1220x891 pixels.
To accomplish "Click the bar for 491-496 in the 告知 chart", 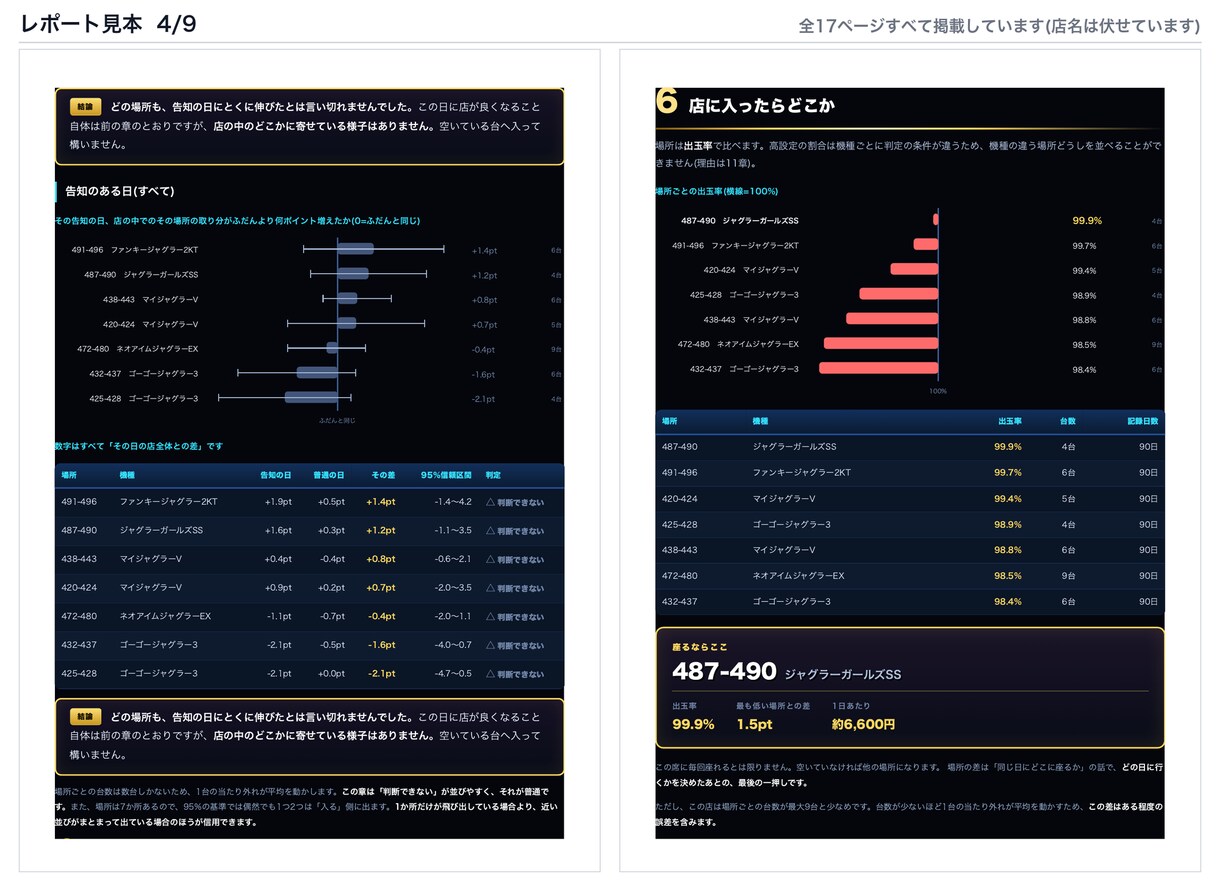I will pyautogui.click(x=356, y=249).
